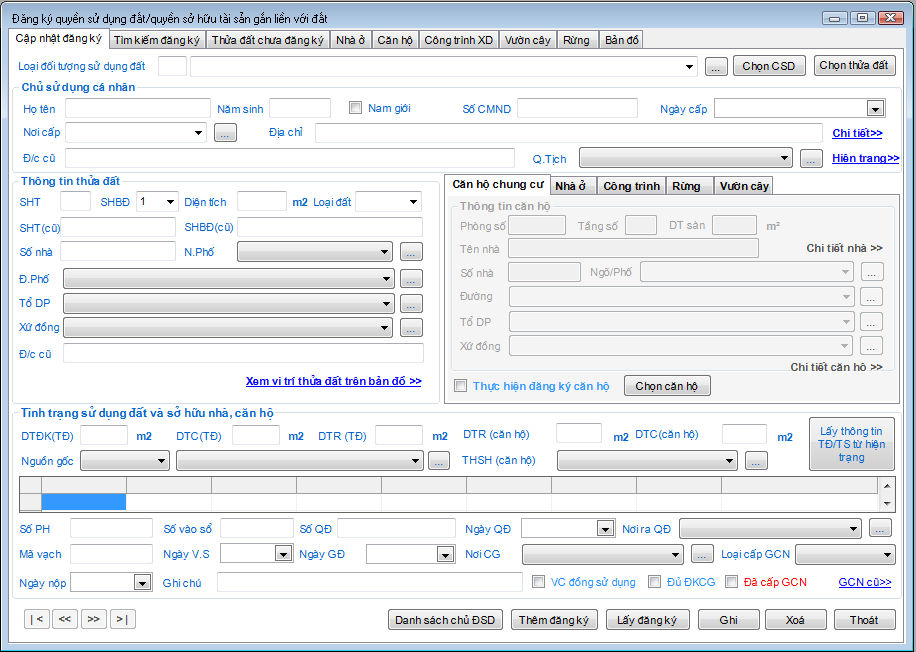Viewport: 916px width, 652px height.
Task: Click browse button next to Nơi cấp
Action: point(225,132)
